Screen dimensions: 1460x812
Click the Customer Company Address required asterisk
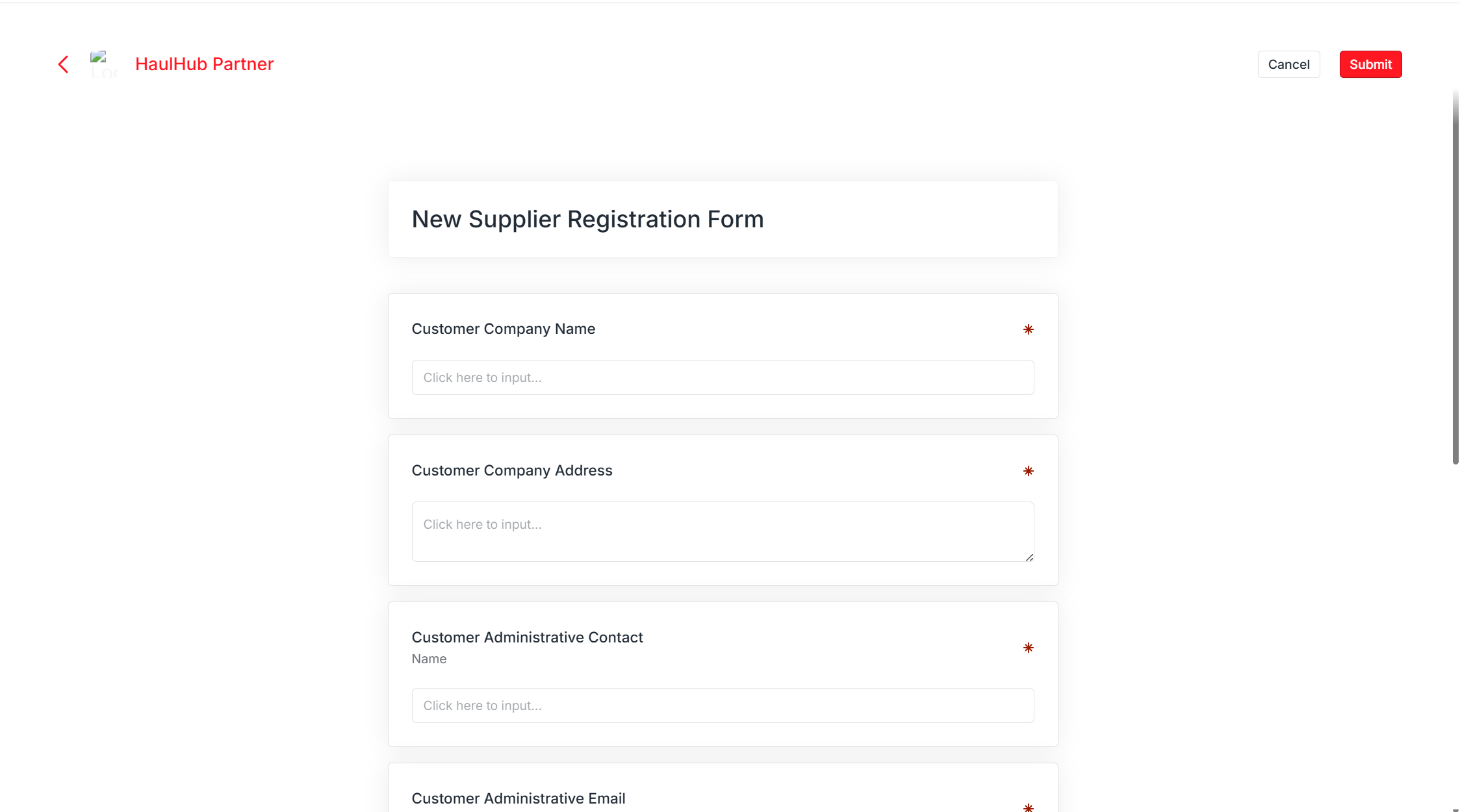[1028, 471]
